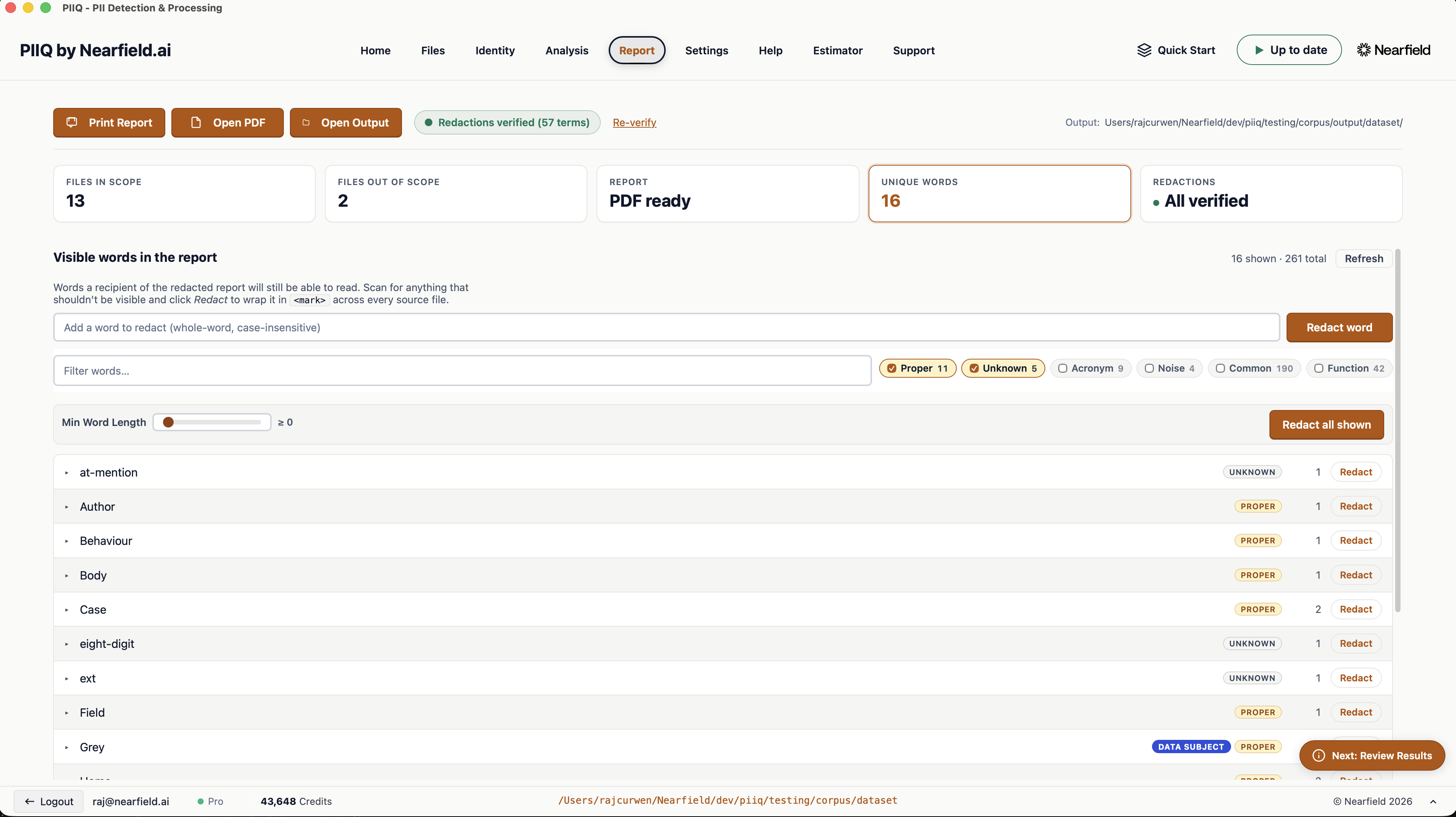Click the 43,648 Credits text
The height and width of the screenshot is (817, 1456).
pos(296,801)
